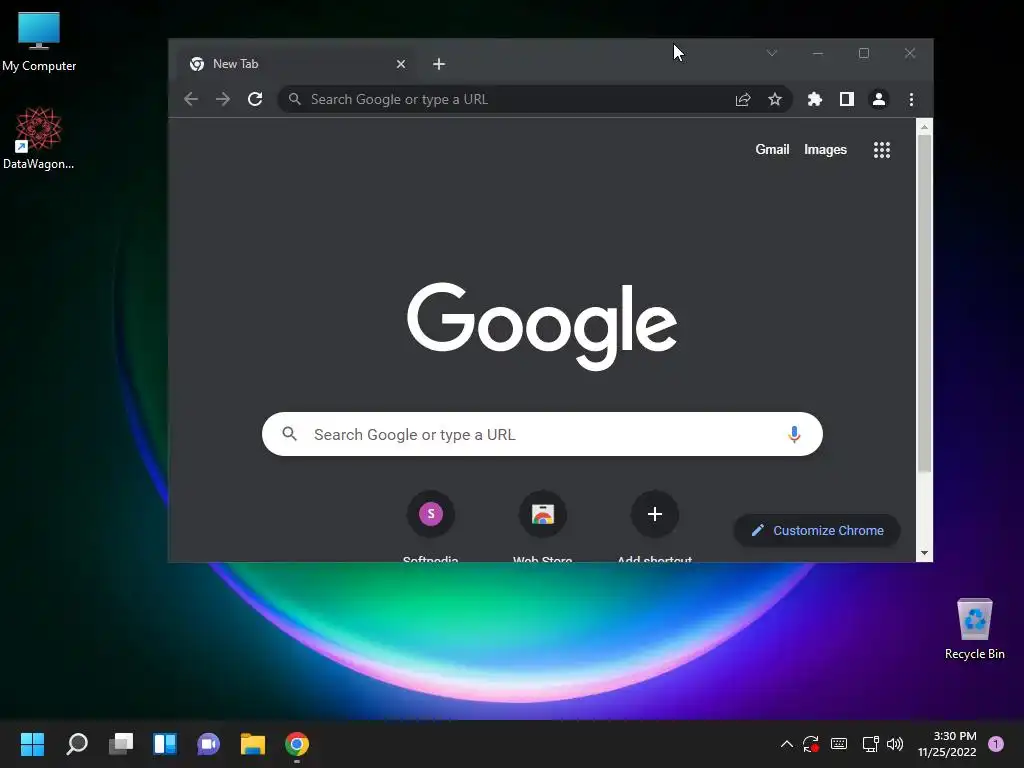The height and width of the screenshot is (768, 1024).
Task: Open the Google apps grid
Action: (882, 150)
